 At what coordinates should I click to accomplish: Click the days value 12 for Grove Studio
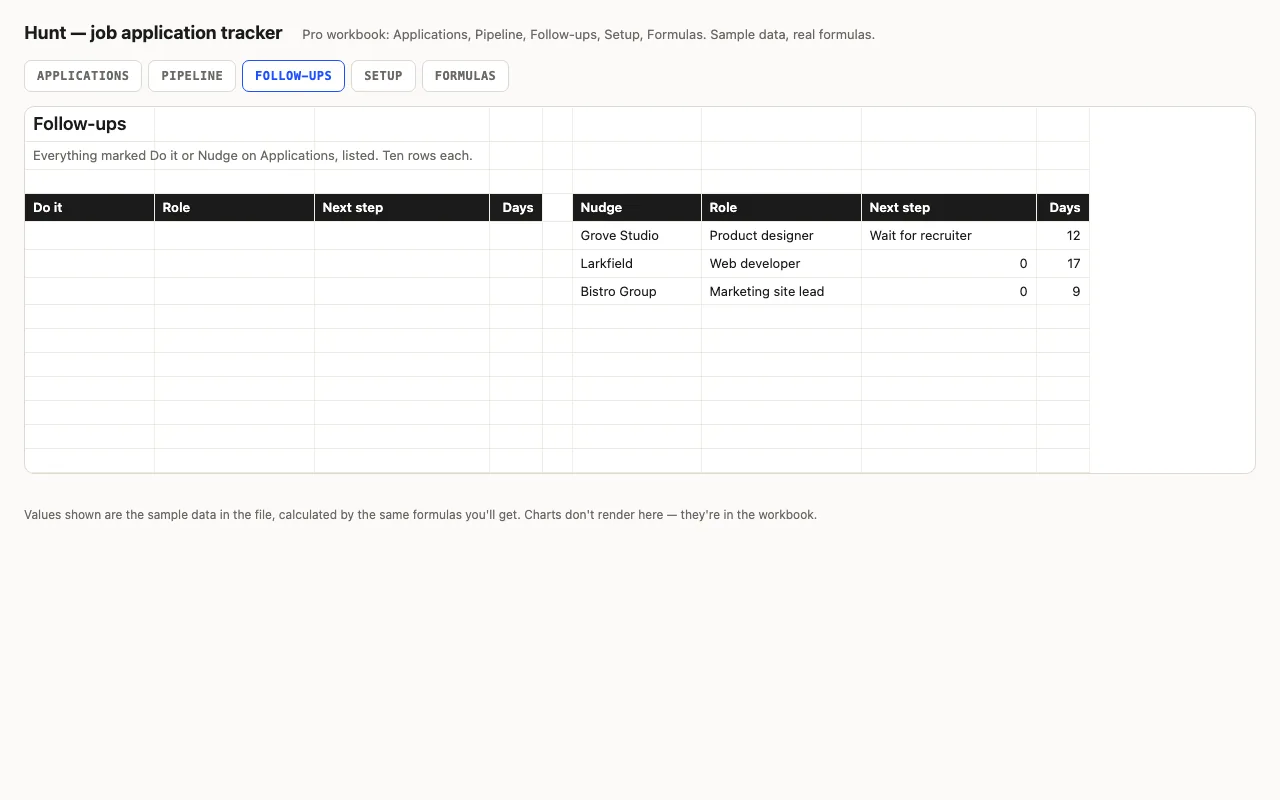[1063, 236]
